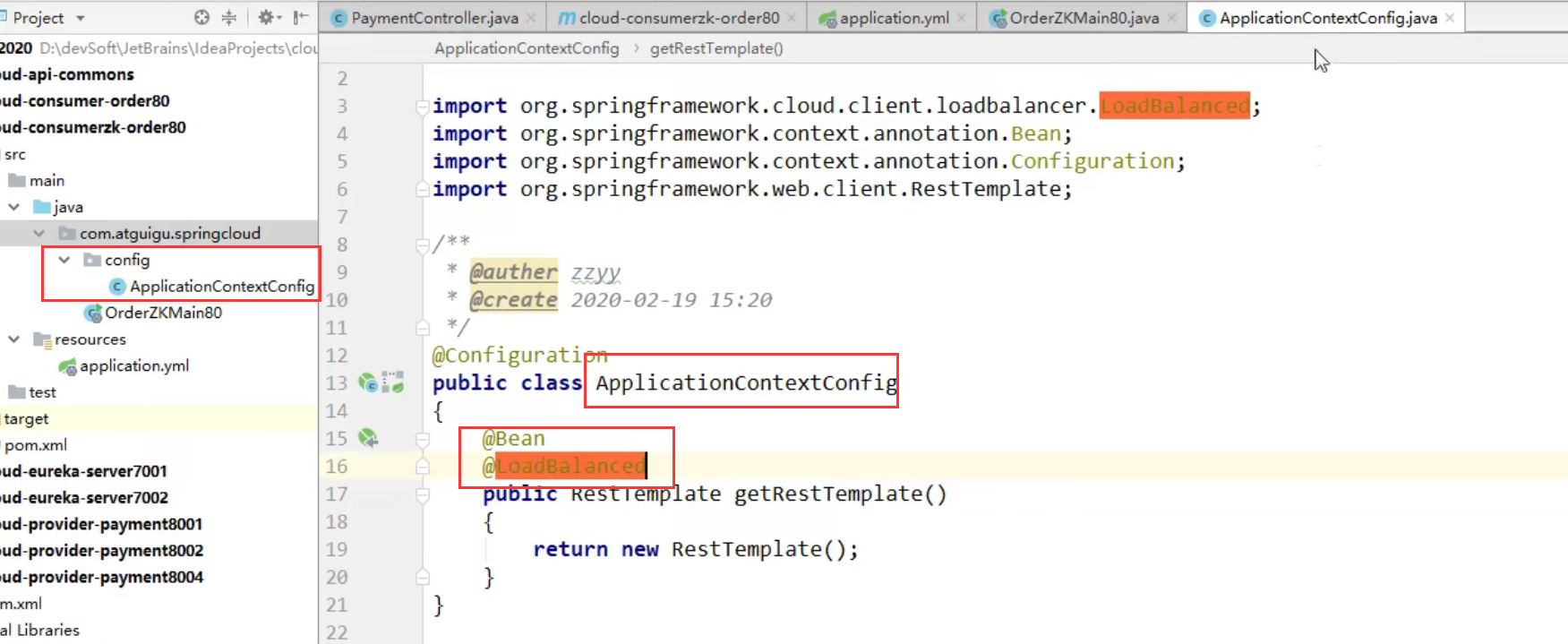Image resolution: width=1568 pixels, height=644 pixels.
Task: Close the cloud-consumerzk-order80 tab
Action: pyautogui.click(x=792, y=18)
